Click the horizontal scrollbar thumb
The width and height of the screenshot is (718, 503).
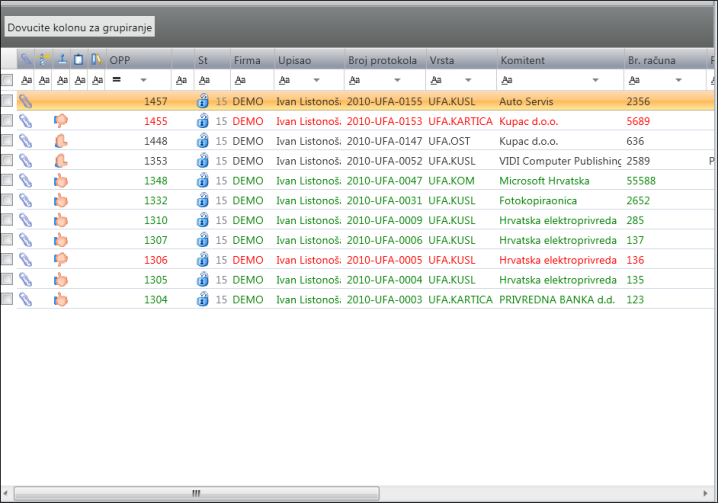[196, 493]
